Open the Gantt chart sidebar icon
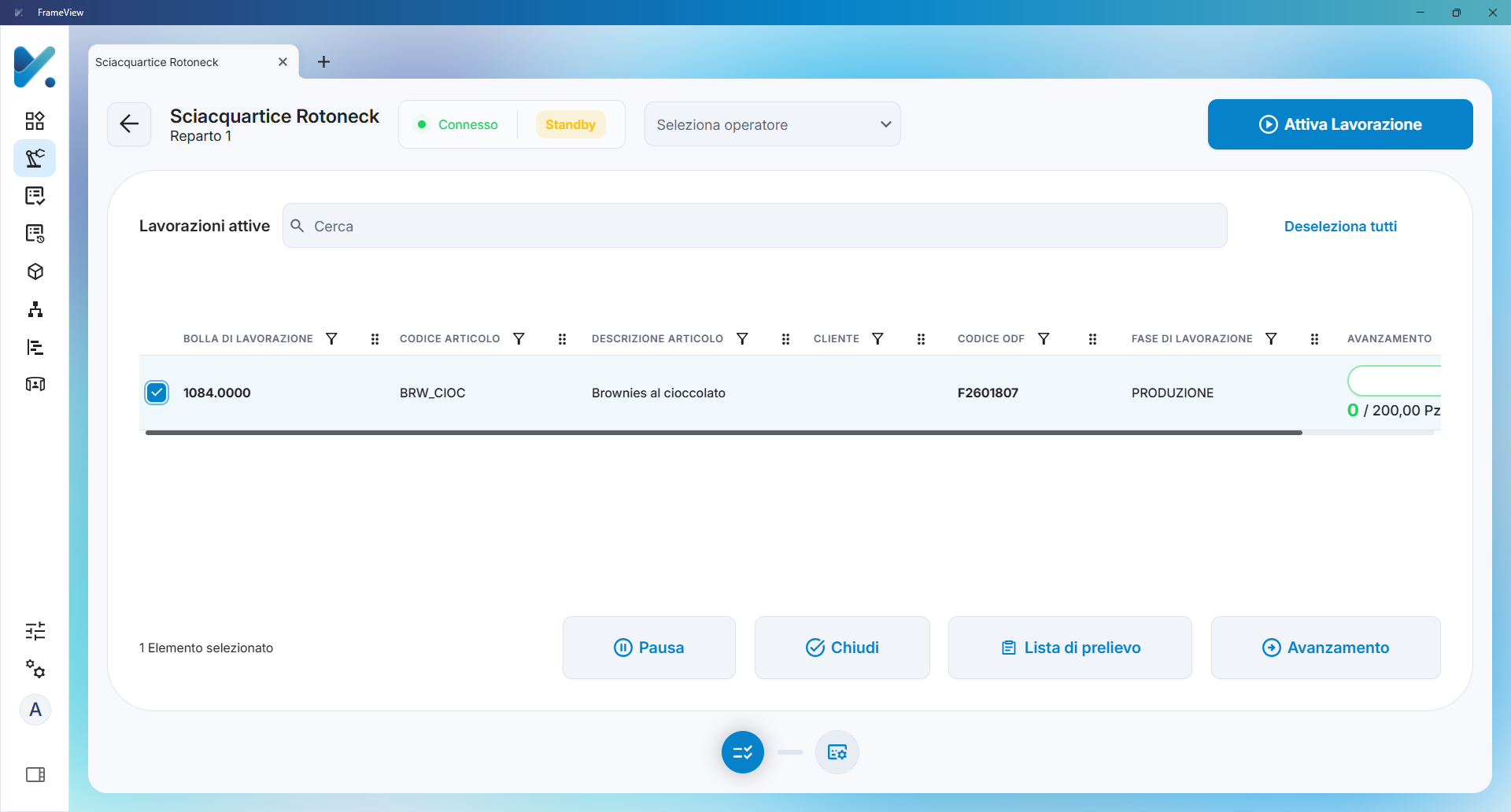Image resolution: width=1511 pixels, height=812 pixels. (35, 347)
